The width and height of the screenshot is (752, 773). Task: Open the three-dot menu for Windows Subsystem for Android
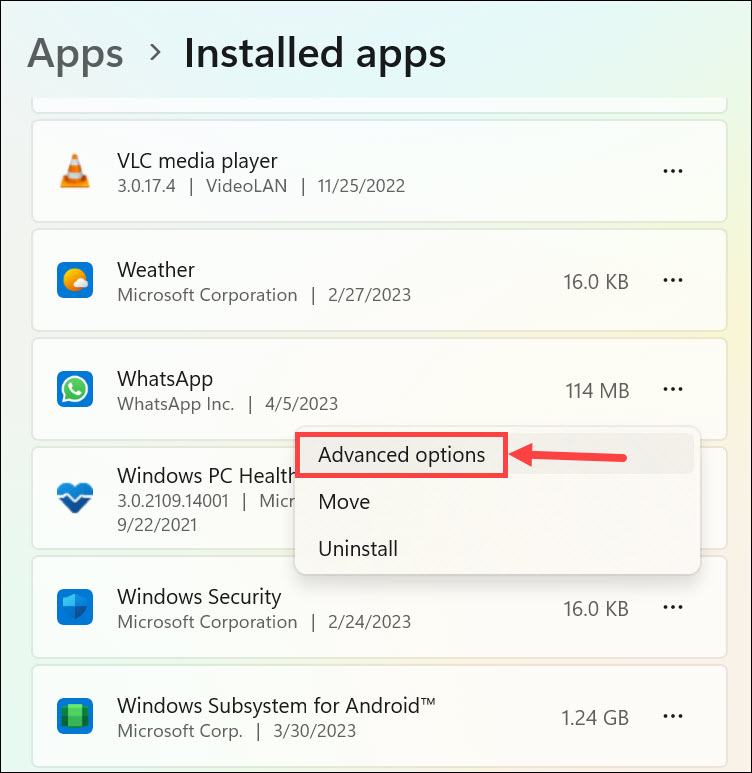pyautogui.click(x=673, y=716)
